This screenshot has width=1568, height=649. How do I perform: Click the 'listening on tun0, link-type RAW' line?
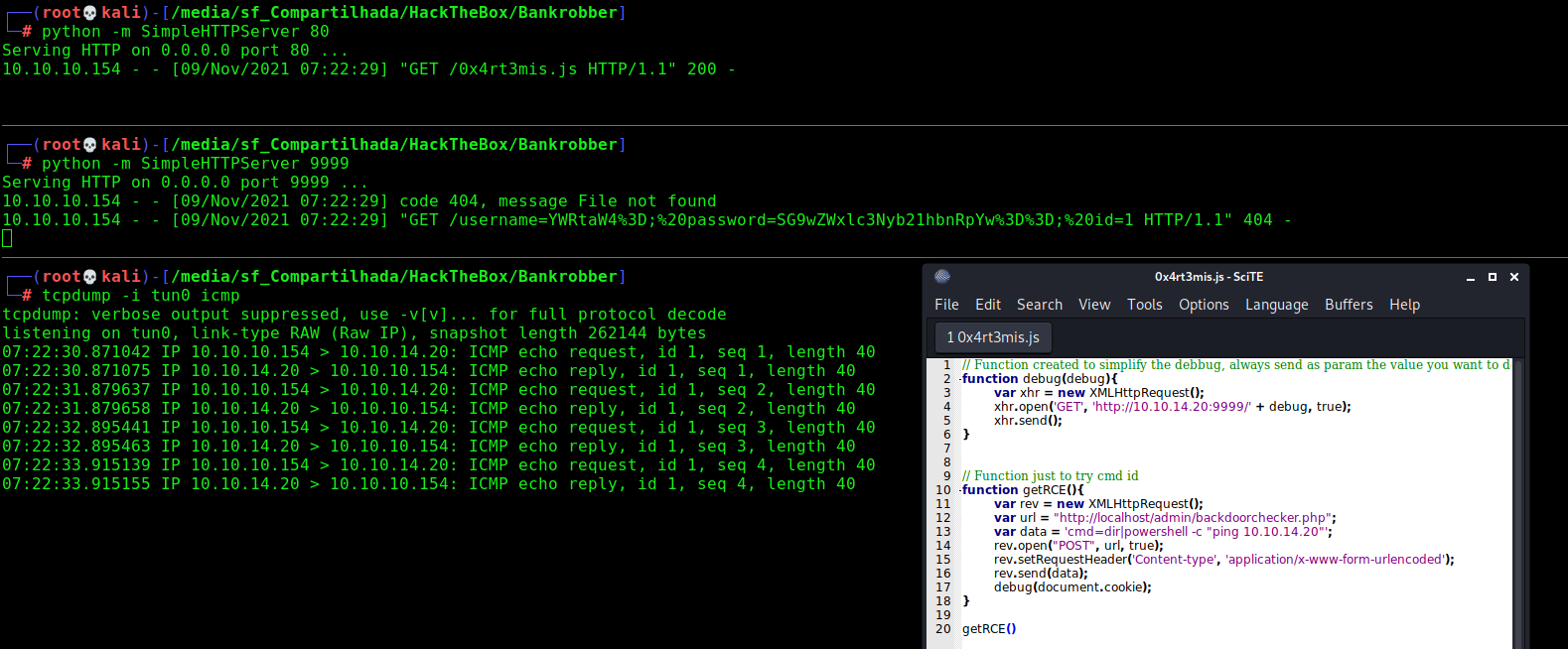pyautogui.click(x=355, y=333)
